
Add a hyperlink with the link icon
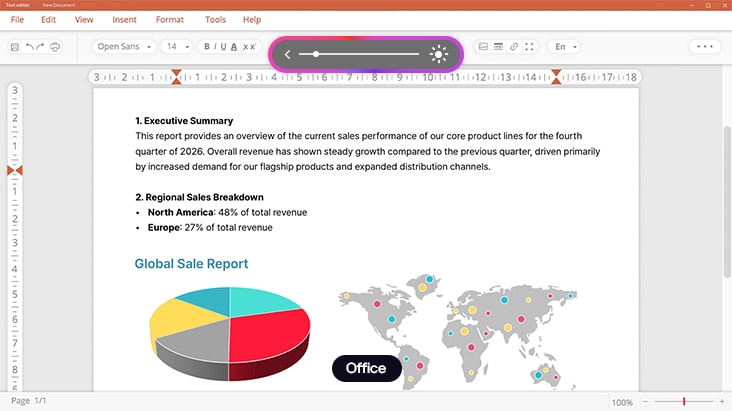coord(514,47)
